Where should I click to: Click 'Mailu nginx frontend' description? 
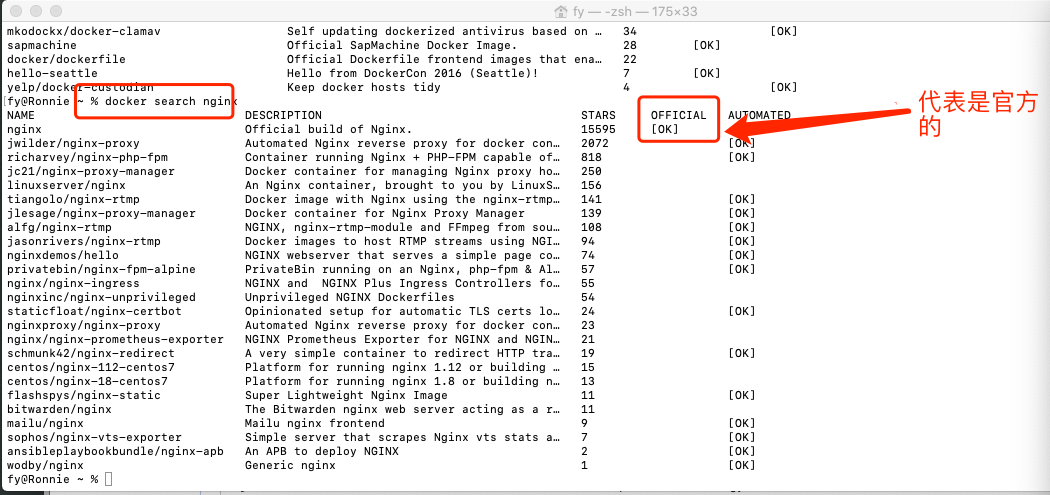click(315, 423)
